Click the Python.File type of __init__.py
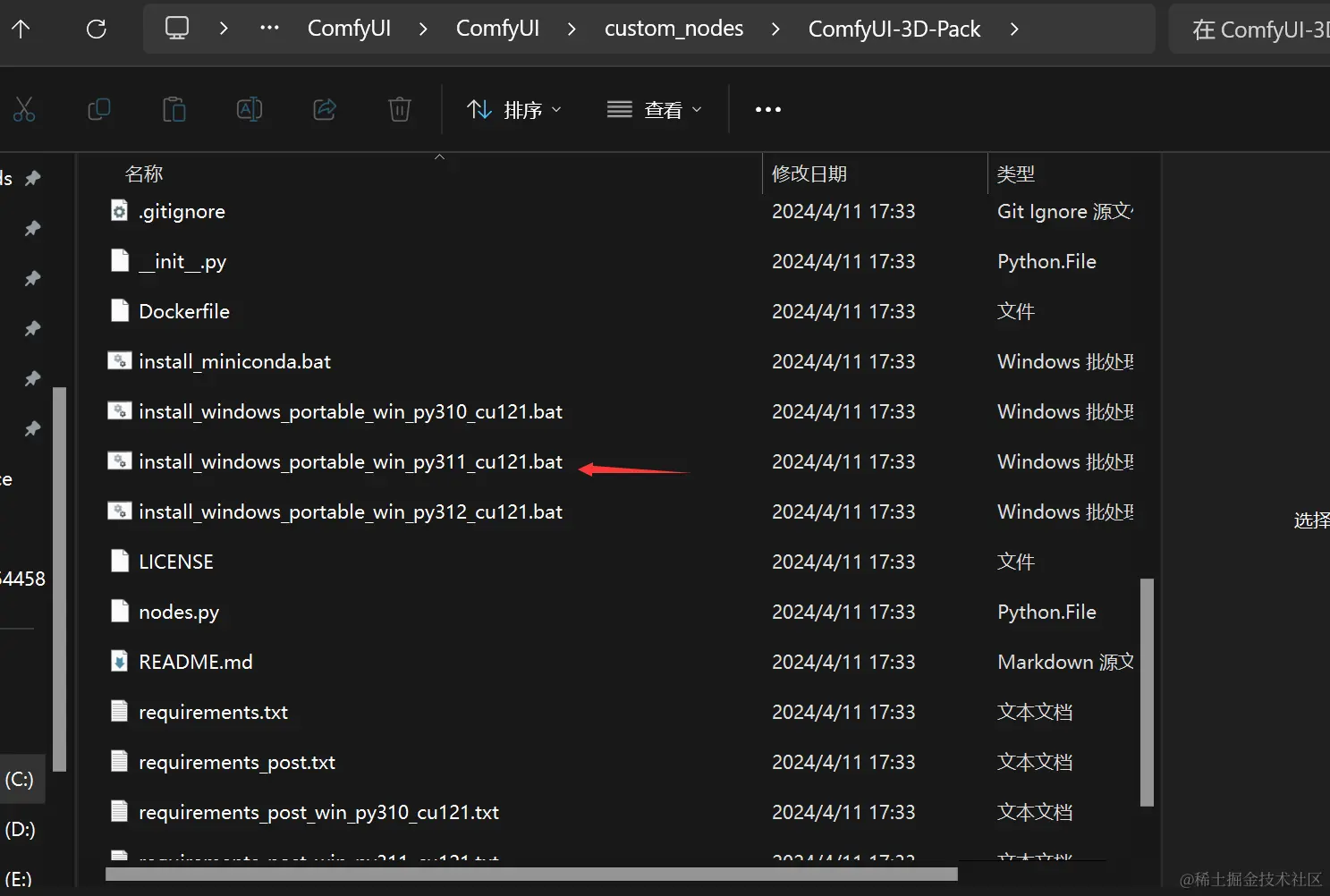The height and width of the screenshot is (896, 1330). tap(1046, 261)
